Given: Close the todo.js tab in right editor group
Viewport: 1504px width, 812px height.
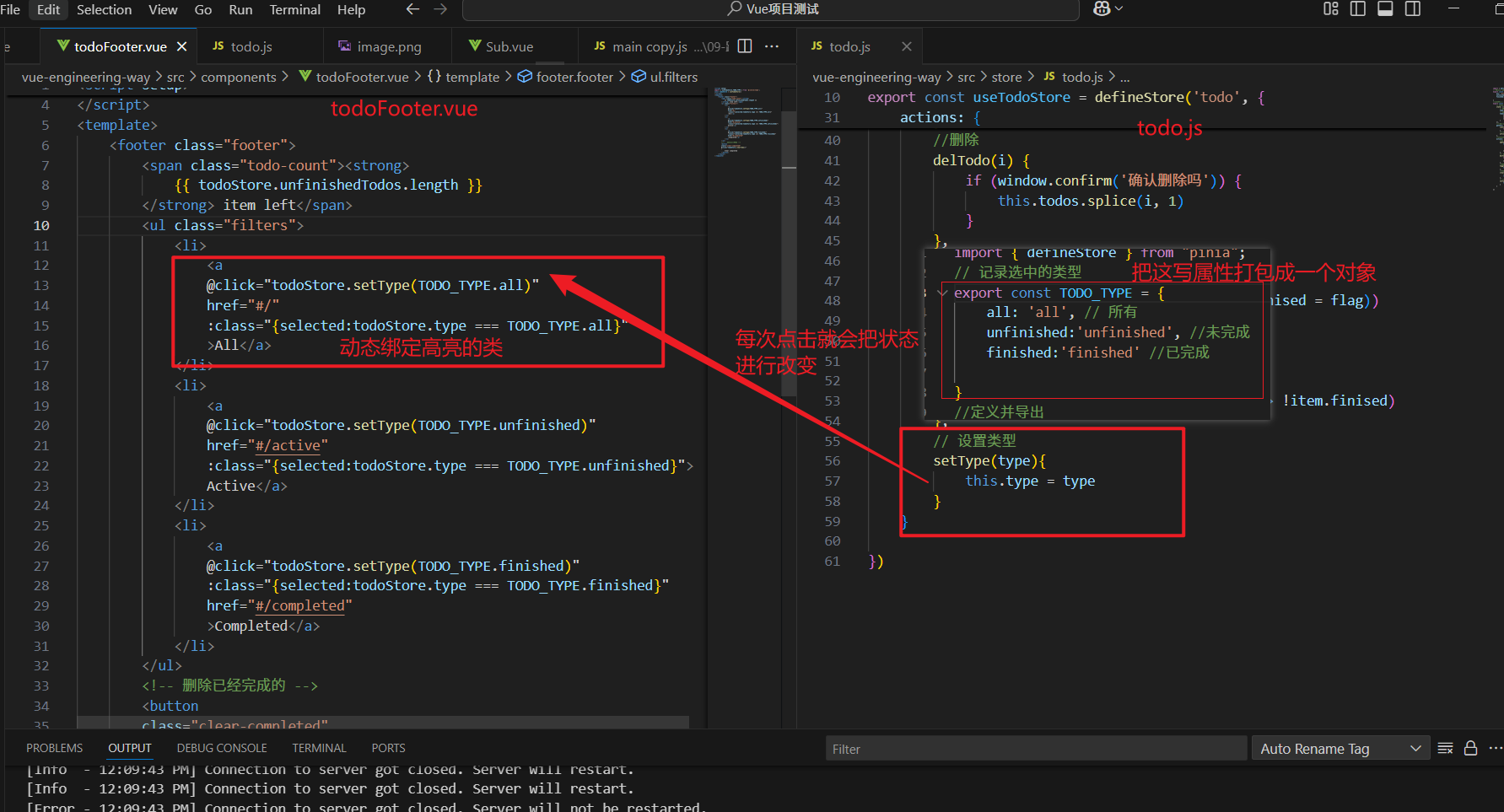Looking at the screenshot, I should 907,46.
